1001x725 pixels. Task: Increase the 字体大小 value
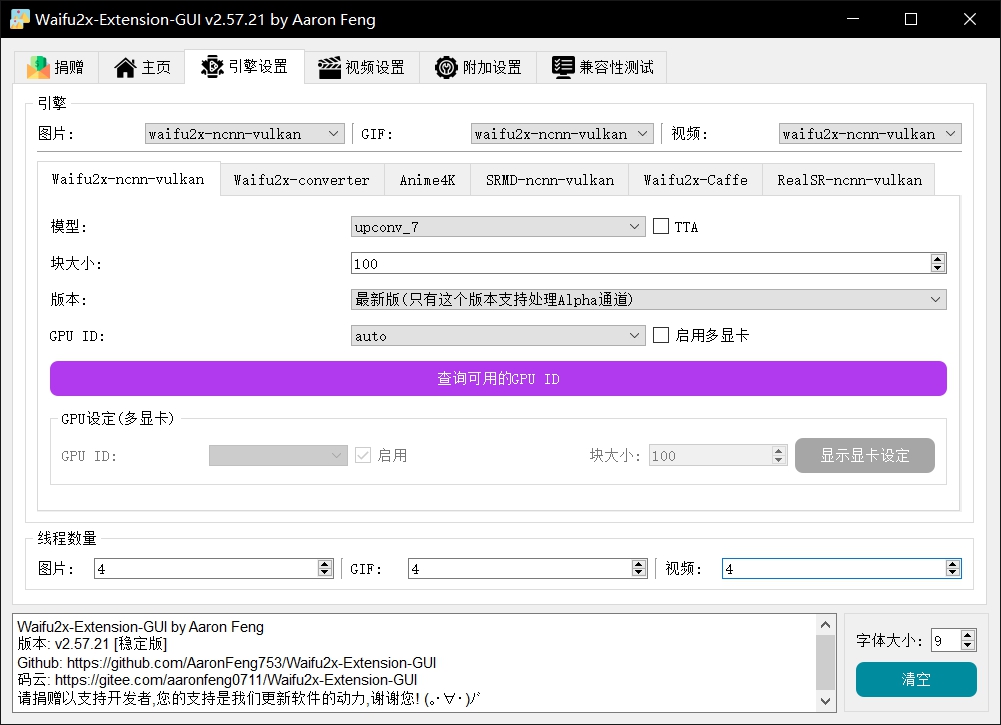point(968,635)
